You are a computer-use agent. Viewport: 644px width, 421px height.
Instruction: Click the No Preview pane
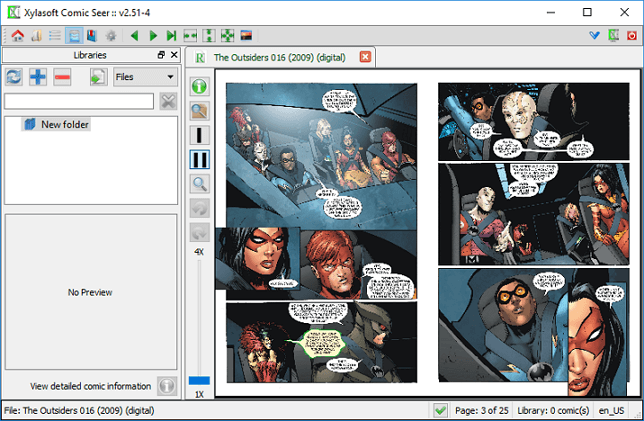click(91, 292)
